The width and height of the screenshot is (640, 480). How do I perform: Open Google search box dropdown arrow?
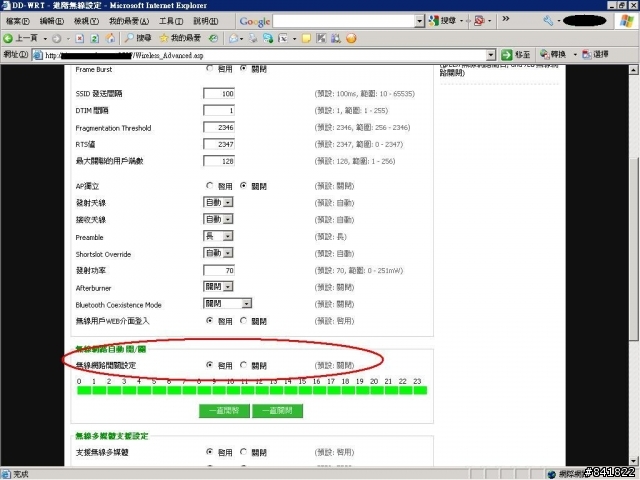tap(419, 21)
